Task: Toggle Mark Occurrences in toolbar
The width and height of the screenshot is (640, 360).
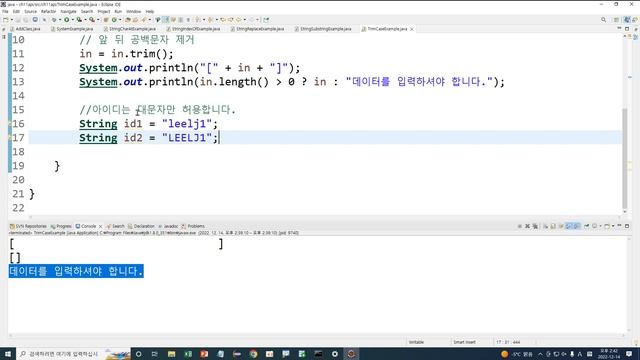Action: click(x=164, y=20)
